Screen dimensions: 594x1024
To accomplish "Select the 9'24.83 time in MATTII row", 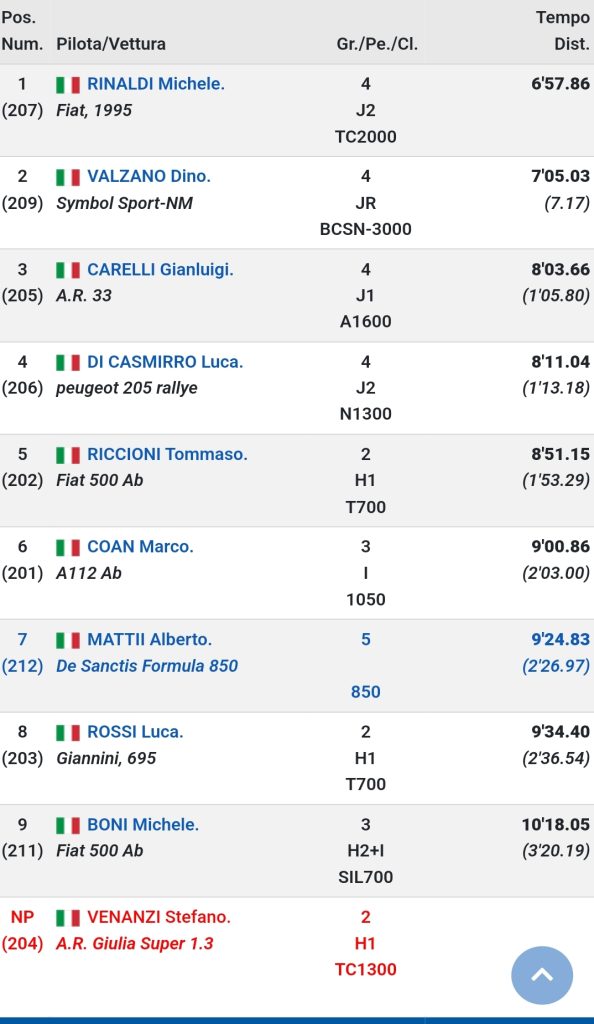I will (x=560, y=639).
